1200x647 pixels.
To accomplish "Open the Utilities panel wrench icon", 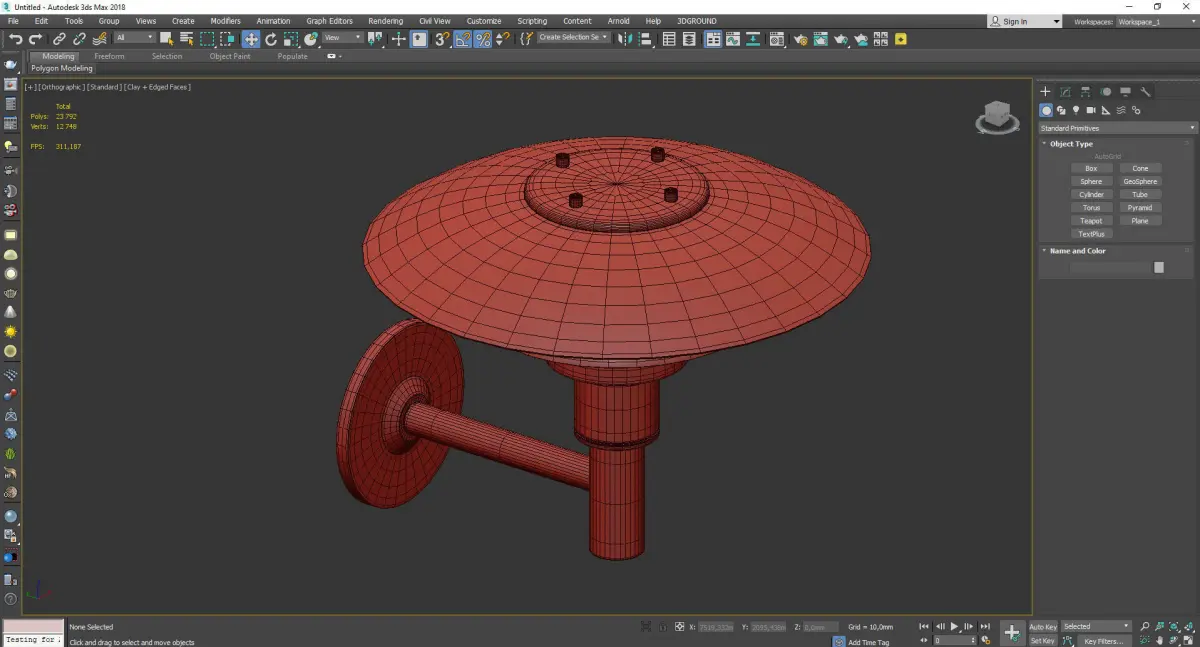I will [x=1146, y=92].
